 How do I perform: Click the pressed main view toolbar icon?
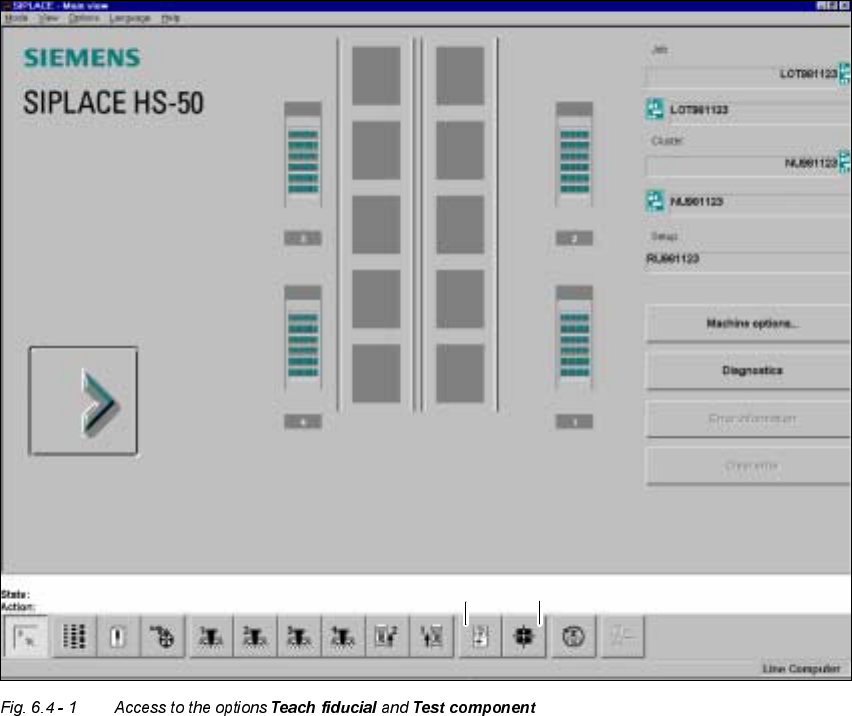(x=25, y=636)
